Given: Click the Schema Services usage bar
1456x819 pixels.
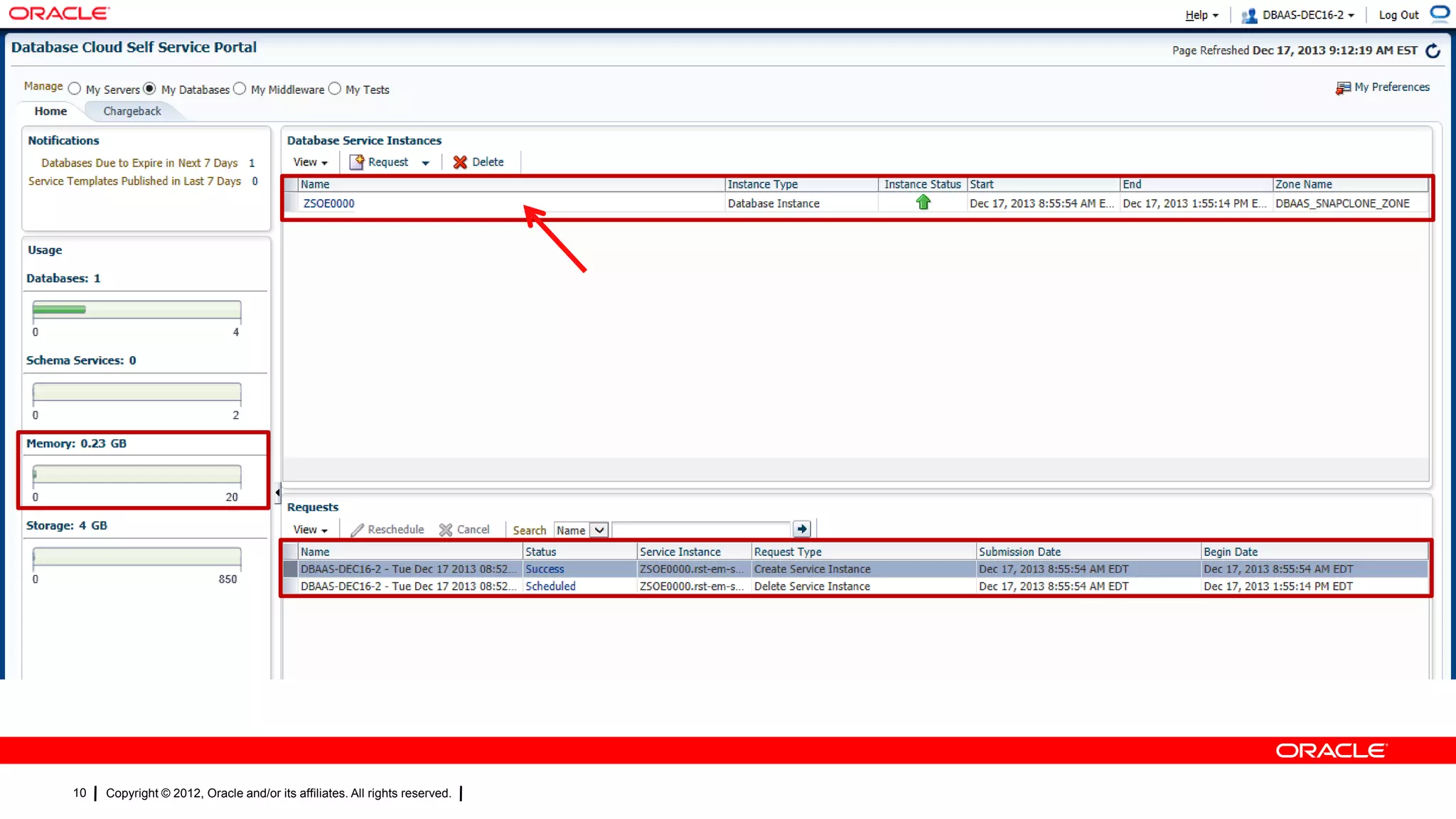Looking at the screenshot, I should pos(136,392).
